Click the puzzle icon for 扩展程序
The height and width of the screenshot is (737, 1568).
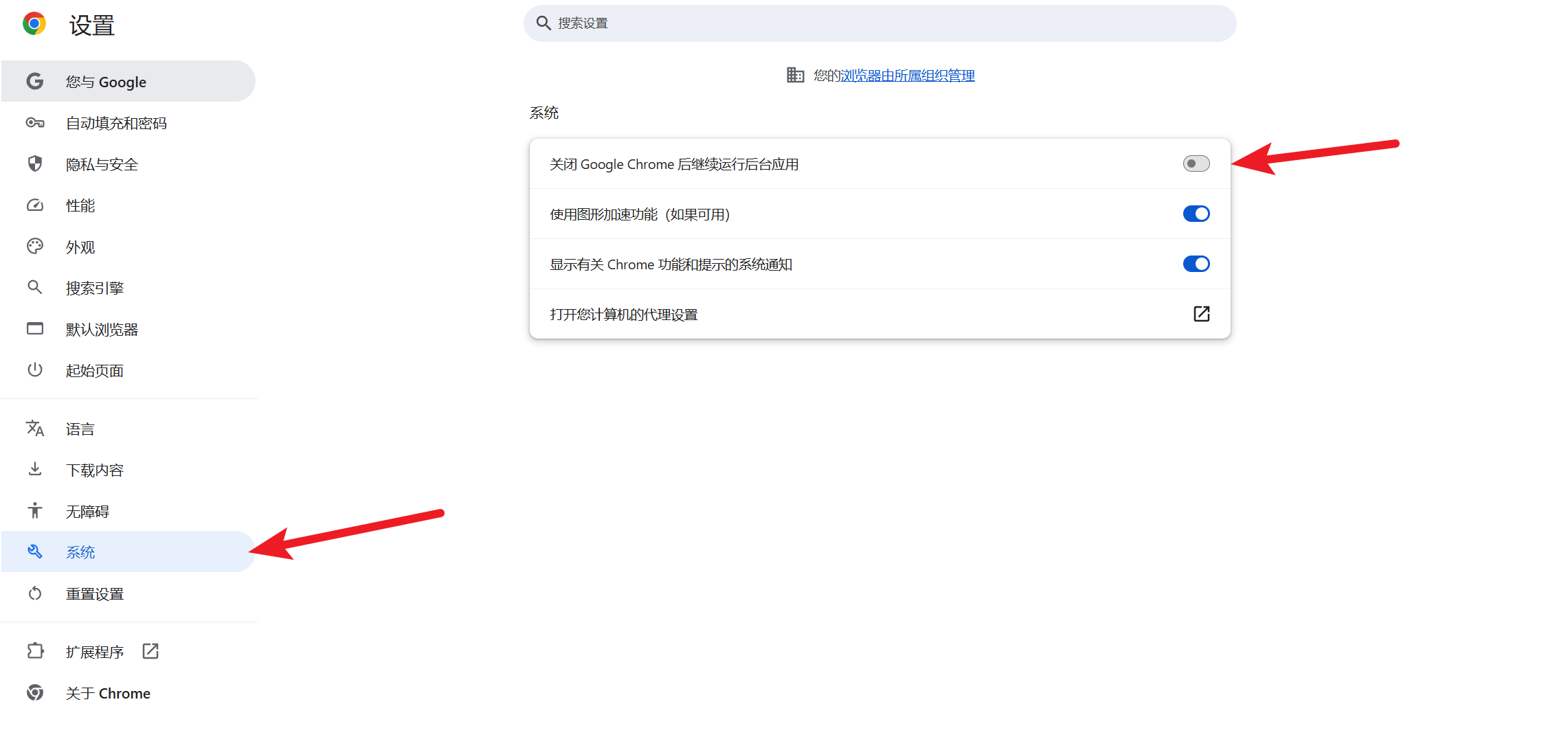(x=35, y=650)
